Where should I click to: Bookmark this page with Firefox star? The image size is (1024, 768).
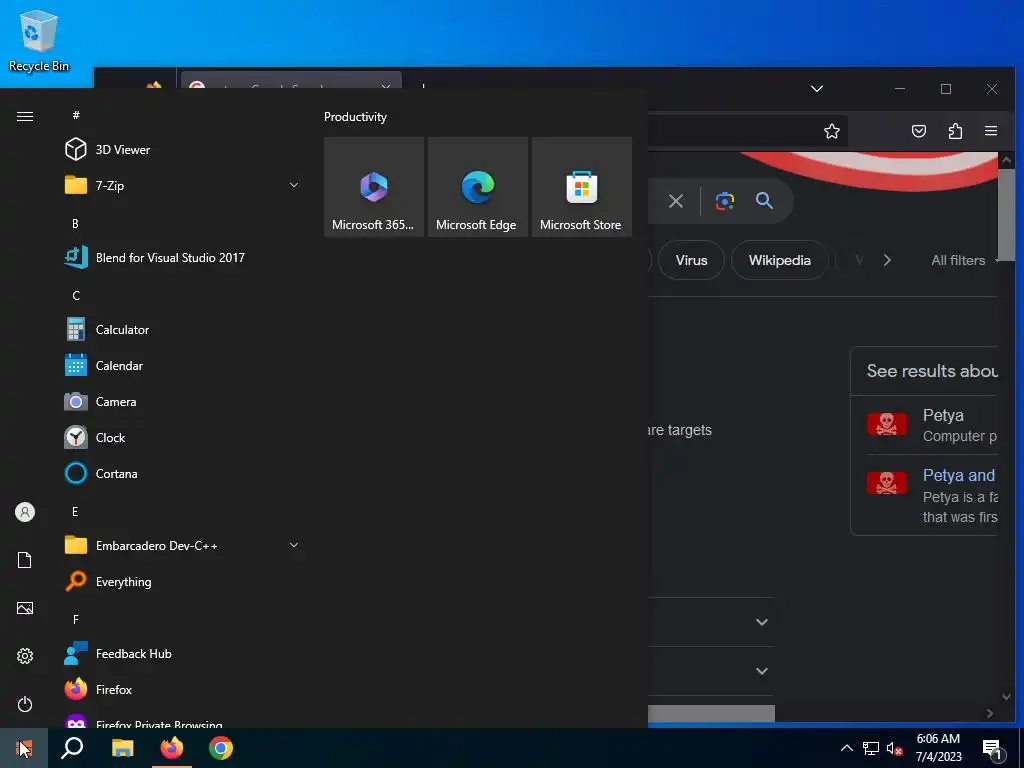(831, 131)
